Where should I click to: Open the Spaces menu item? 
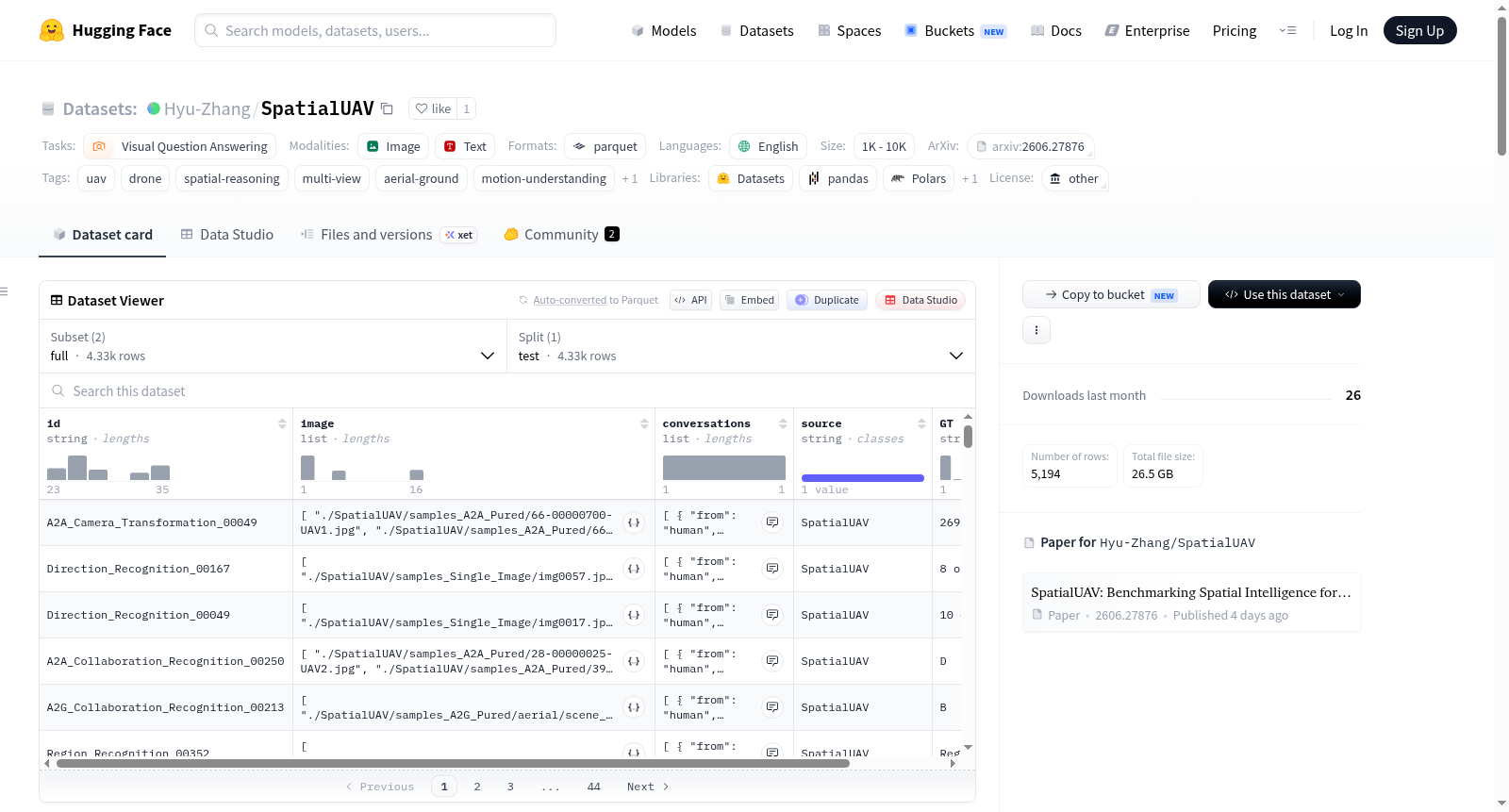click(850, 30)
